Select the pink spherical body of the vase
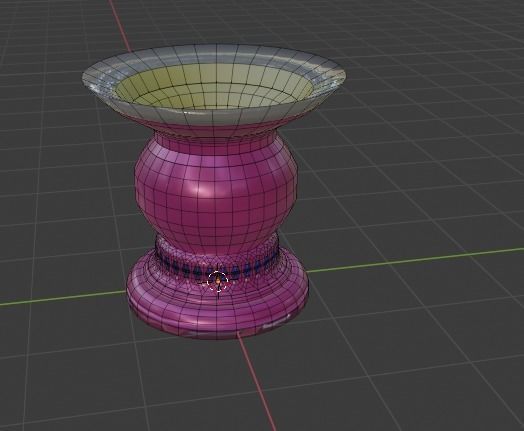 (x=216, y=196)
